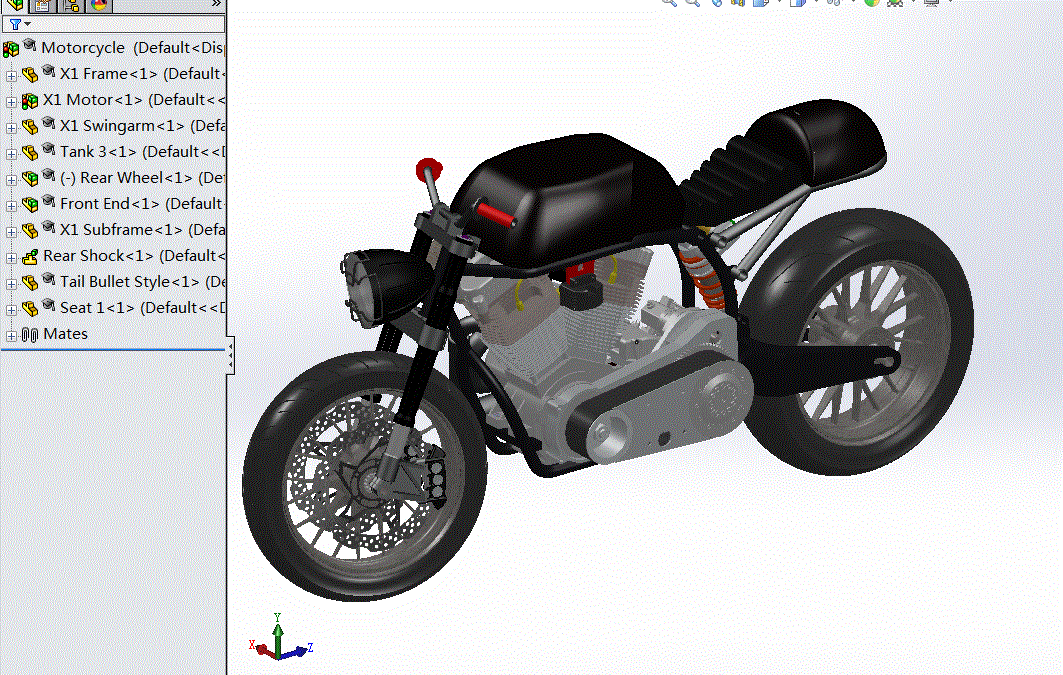Click the graduation cap icon beside X1 Subframe
This screenshot has height=675, width=1063.
pos(48,226)
